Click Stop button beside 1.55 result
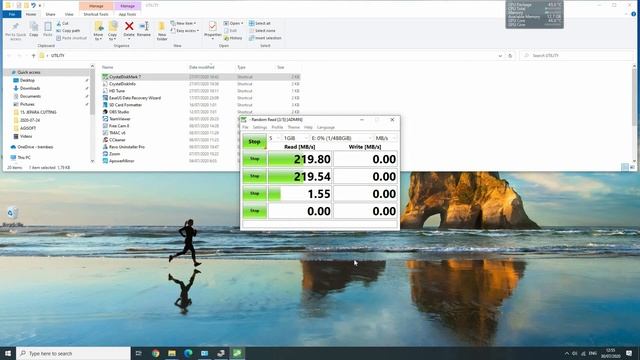The image size is (640, 360). tap(254, 193)
